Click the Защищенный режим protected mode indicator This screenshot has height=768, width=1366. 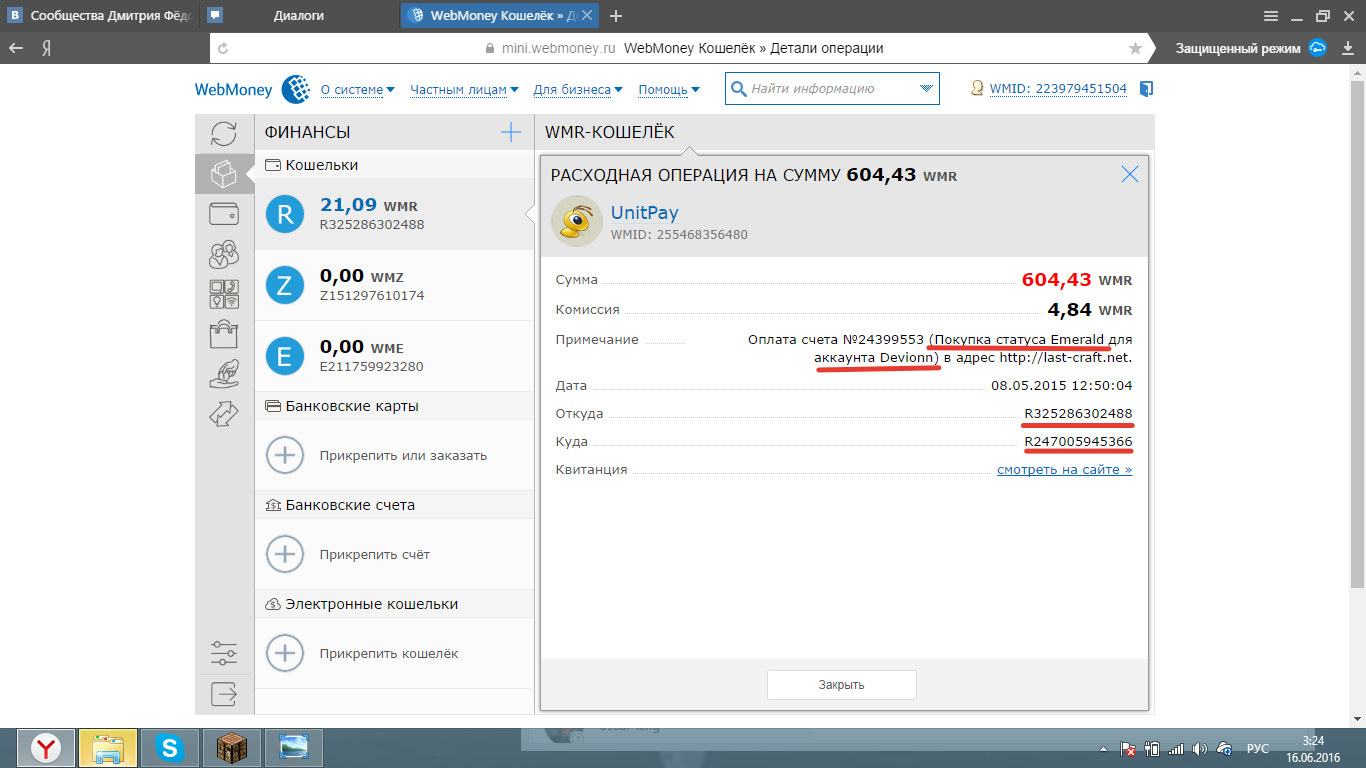(x=1251, y=48)
